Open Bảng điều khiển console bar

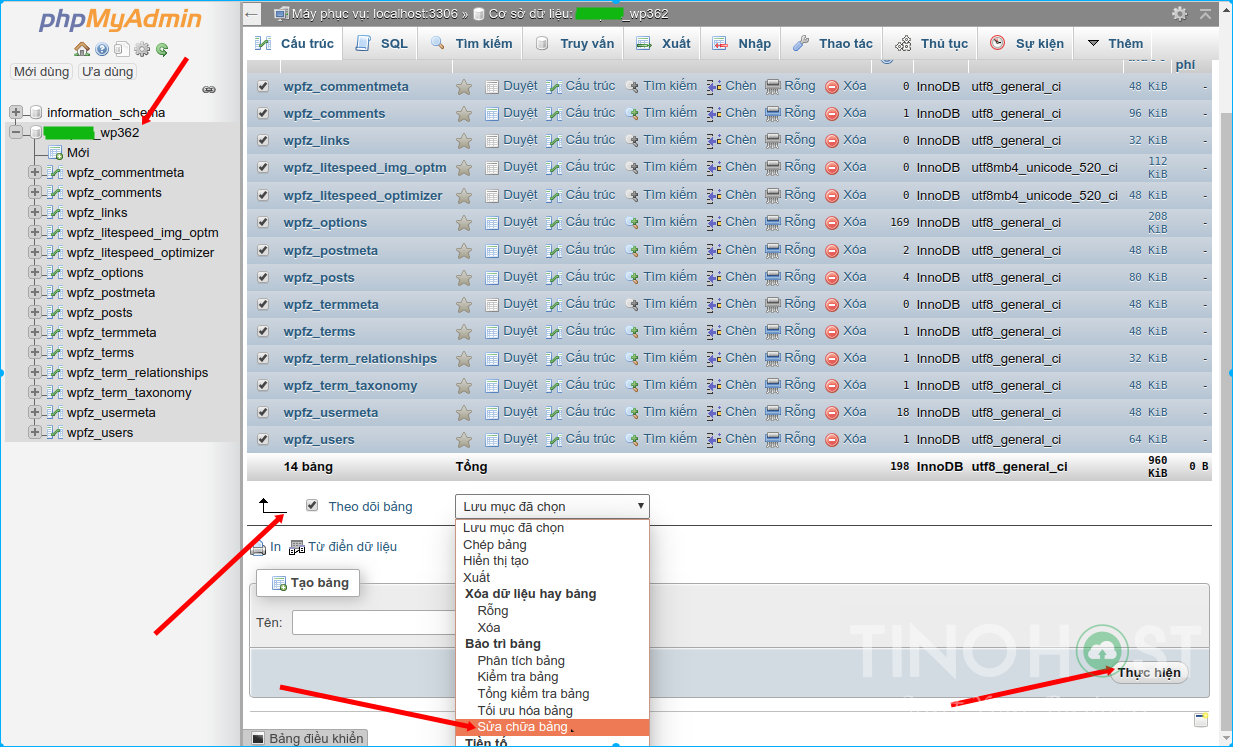click(307, 738)
